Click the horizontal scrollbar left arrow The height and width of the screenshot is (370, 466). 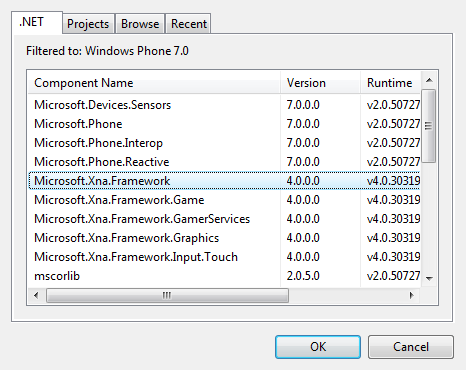pyautogui.click(x=36, y=295)
